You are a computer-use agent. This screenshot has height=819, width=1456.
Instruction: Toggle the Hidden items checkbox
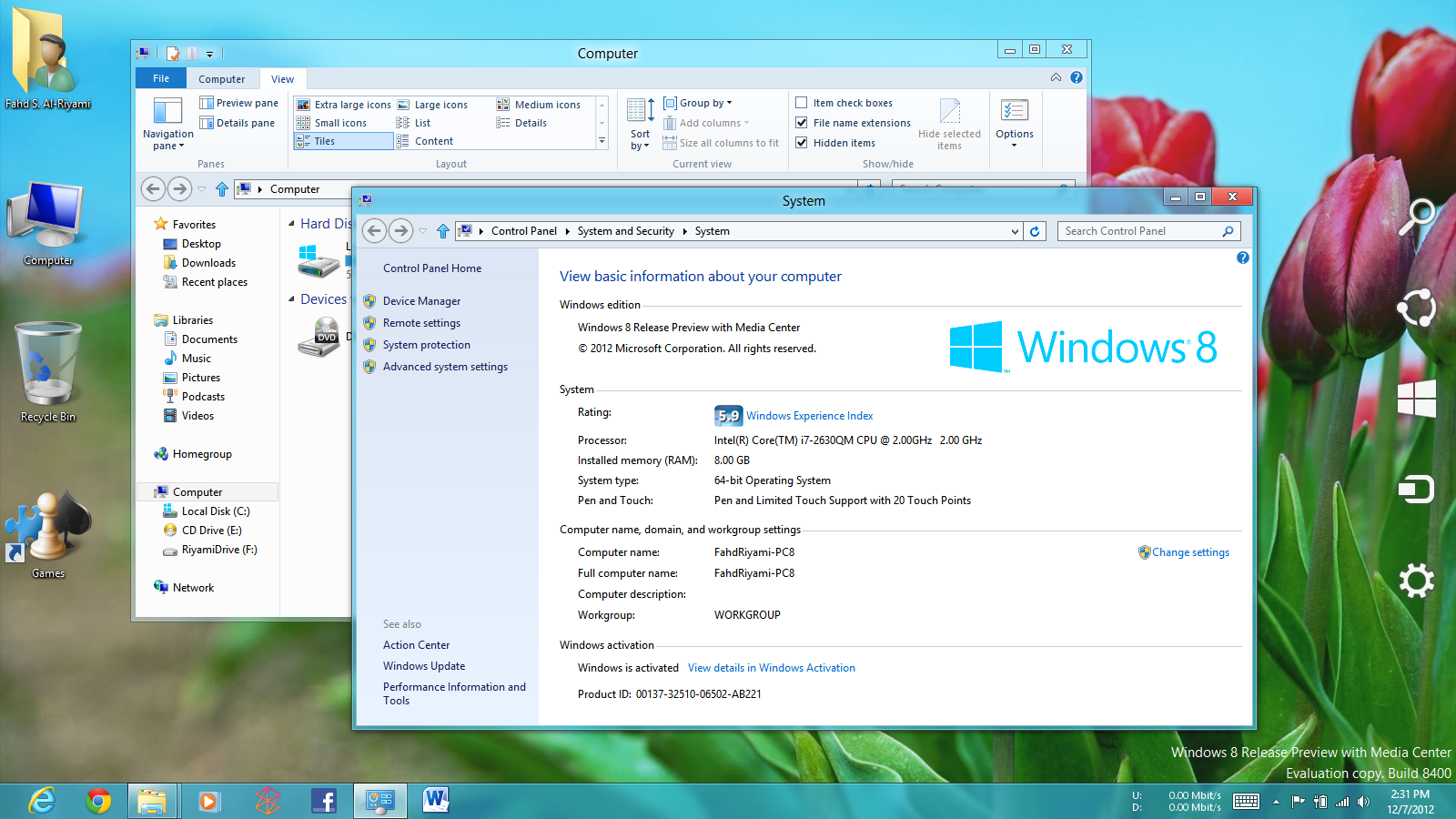tap(802, 143)
